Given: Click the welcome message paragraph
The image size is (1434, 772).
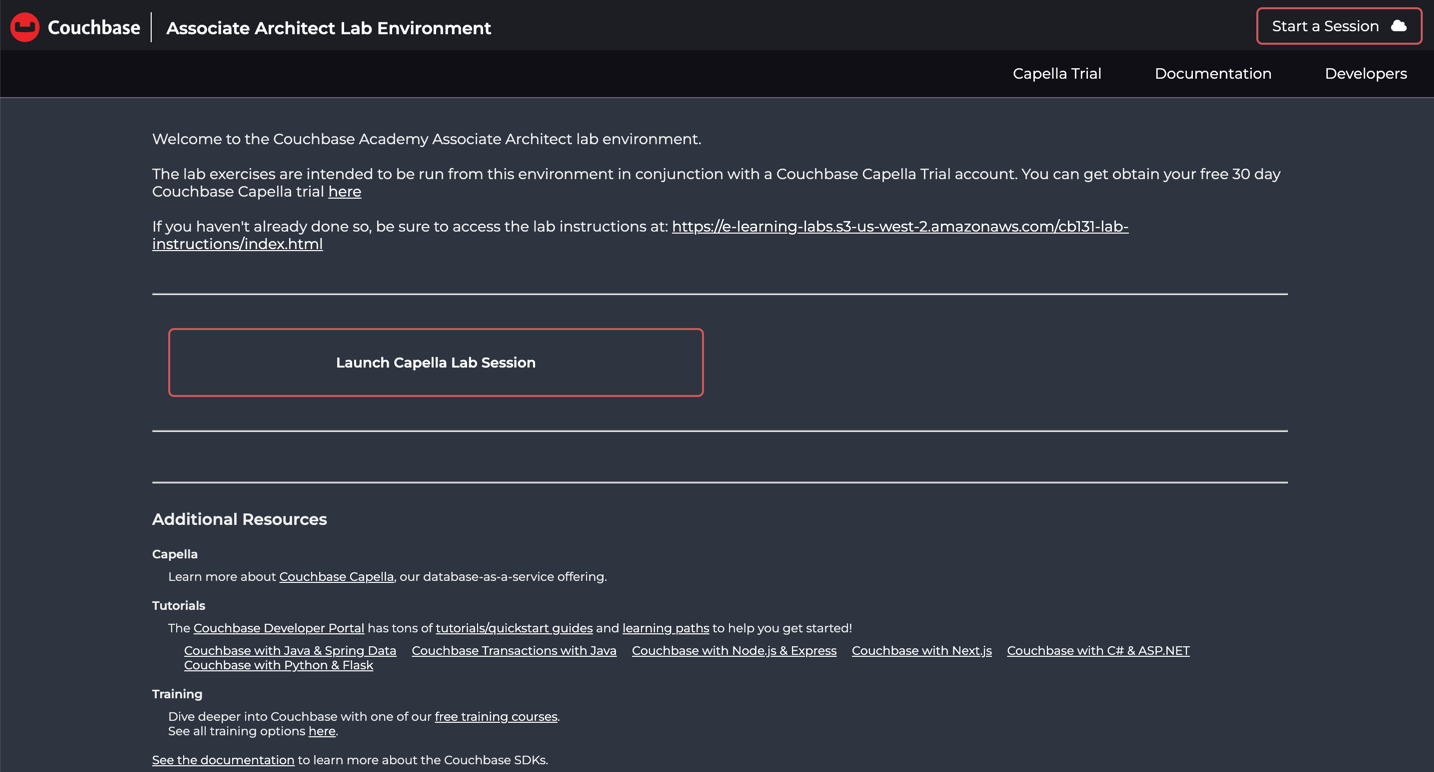Looking at the screenshot, I should click(426, 139).
